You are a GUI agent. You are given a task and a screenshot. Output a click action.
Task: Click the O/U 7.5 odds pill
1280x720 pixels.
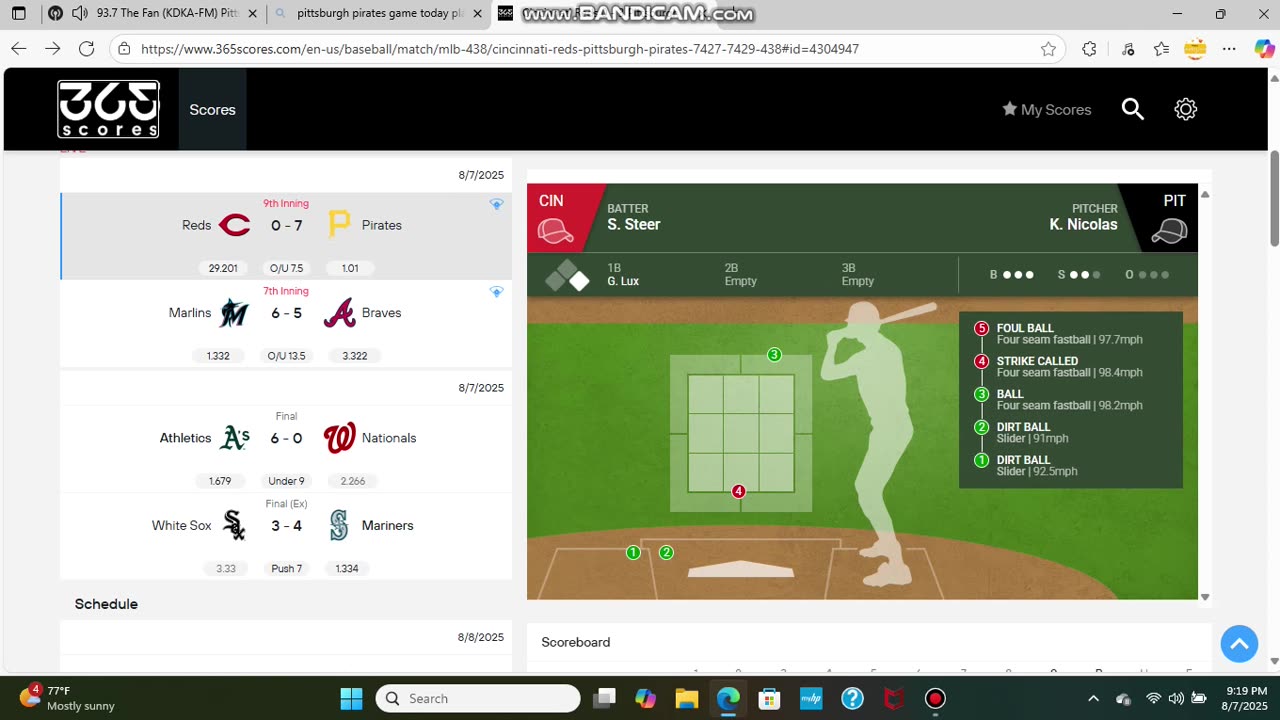coord(286,268)
